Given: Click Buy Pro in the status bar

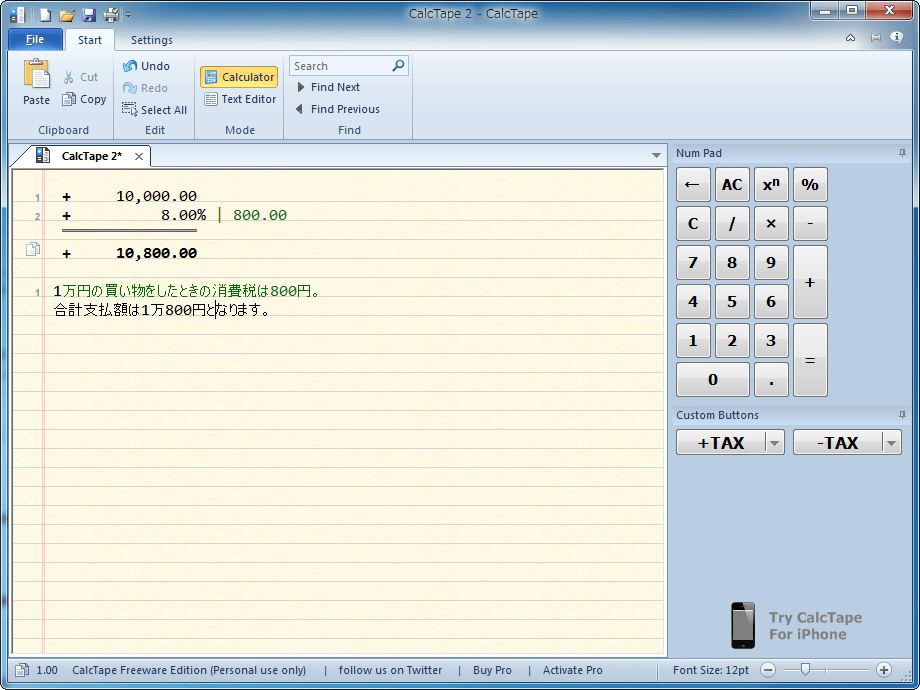Looking at the screenshot, I should 492,670.
